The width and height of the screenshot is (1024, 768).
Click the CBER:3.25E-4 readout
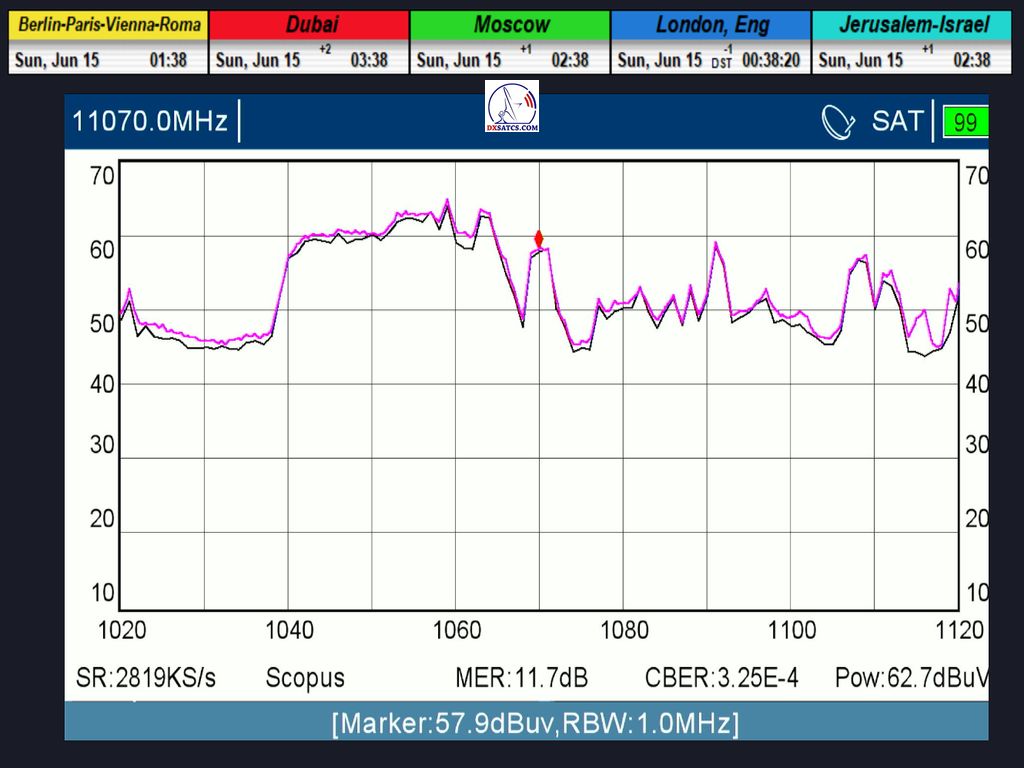pos(722,678)
